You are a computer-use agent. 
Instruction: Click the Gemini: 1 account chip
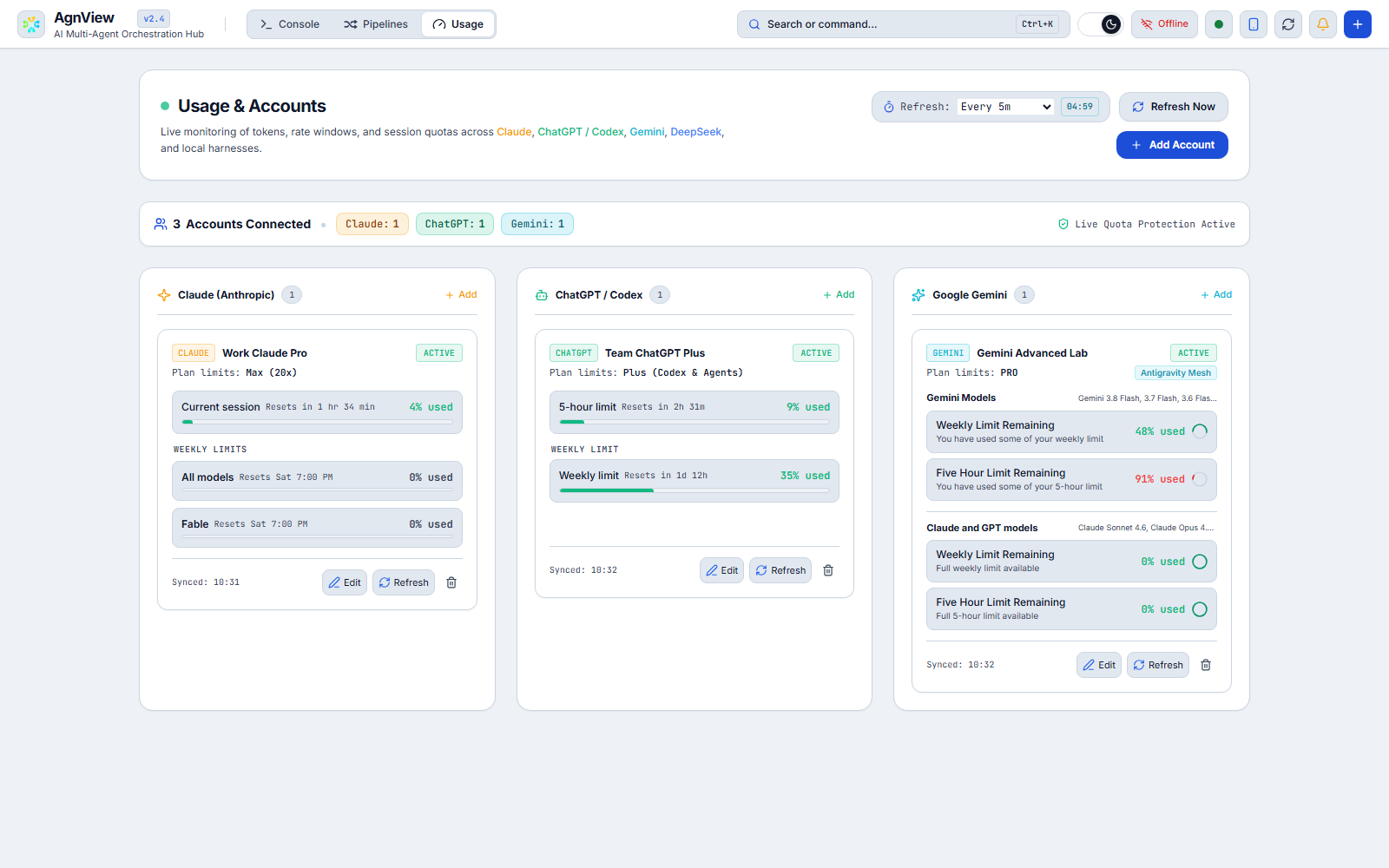537,224
